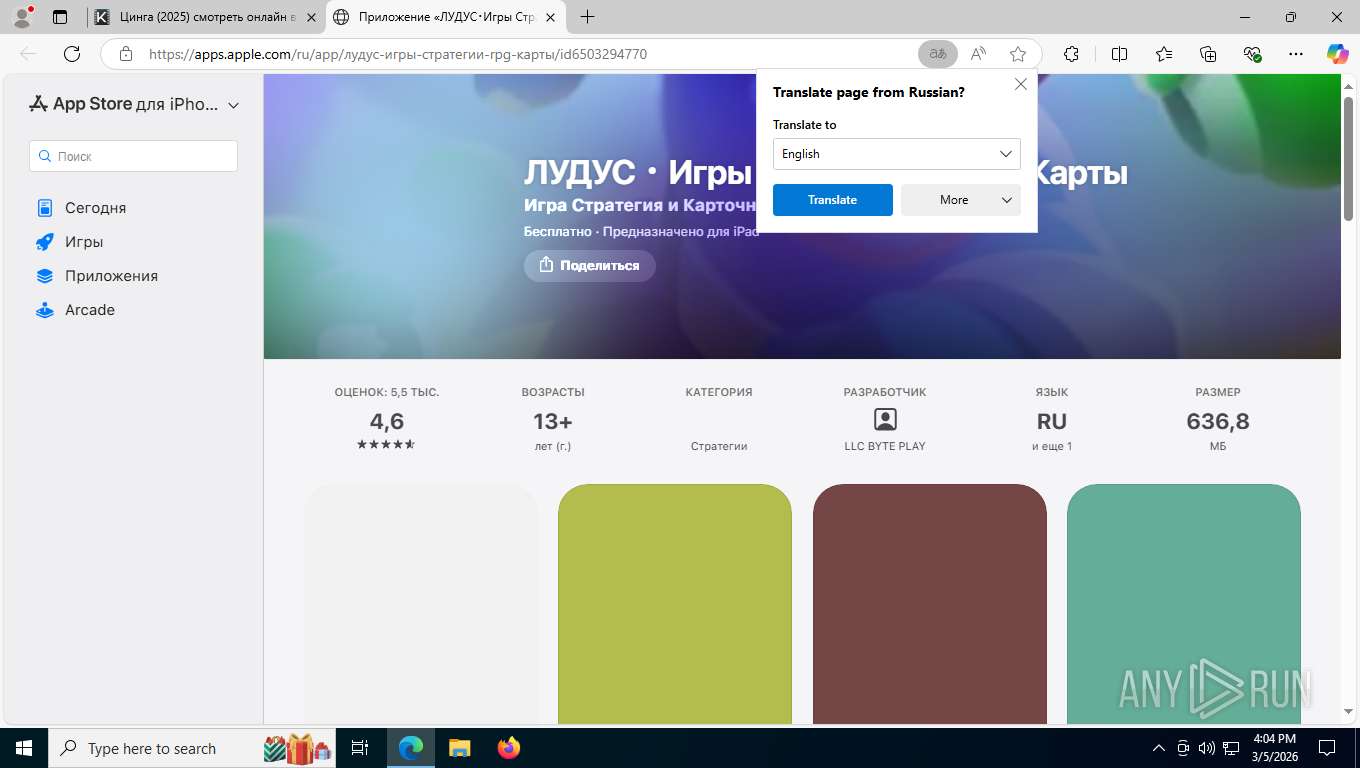
Task: Open the Split screen icon
Action: point(1119,54)
